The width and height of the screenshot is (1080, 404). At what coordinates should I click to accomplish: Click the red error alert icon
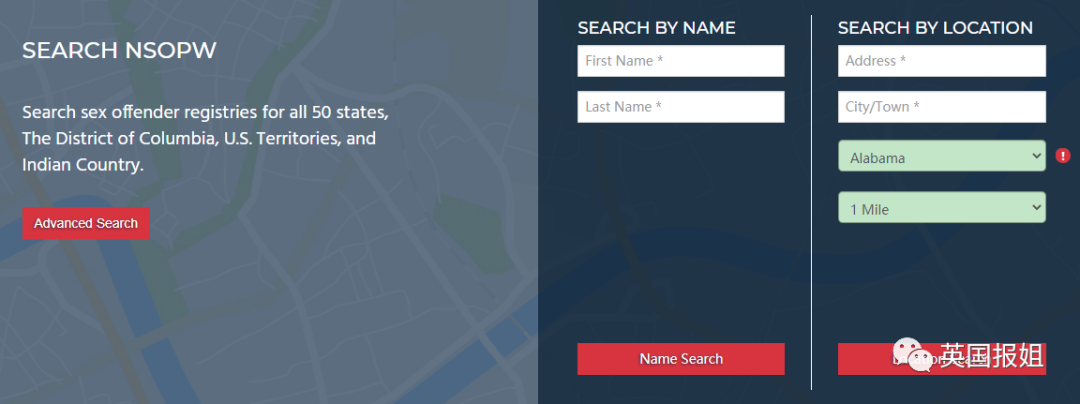[x=1063, y=156]
